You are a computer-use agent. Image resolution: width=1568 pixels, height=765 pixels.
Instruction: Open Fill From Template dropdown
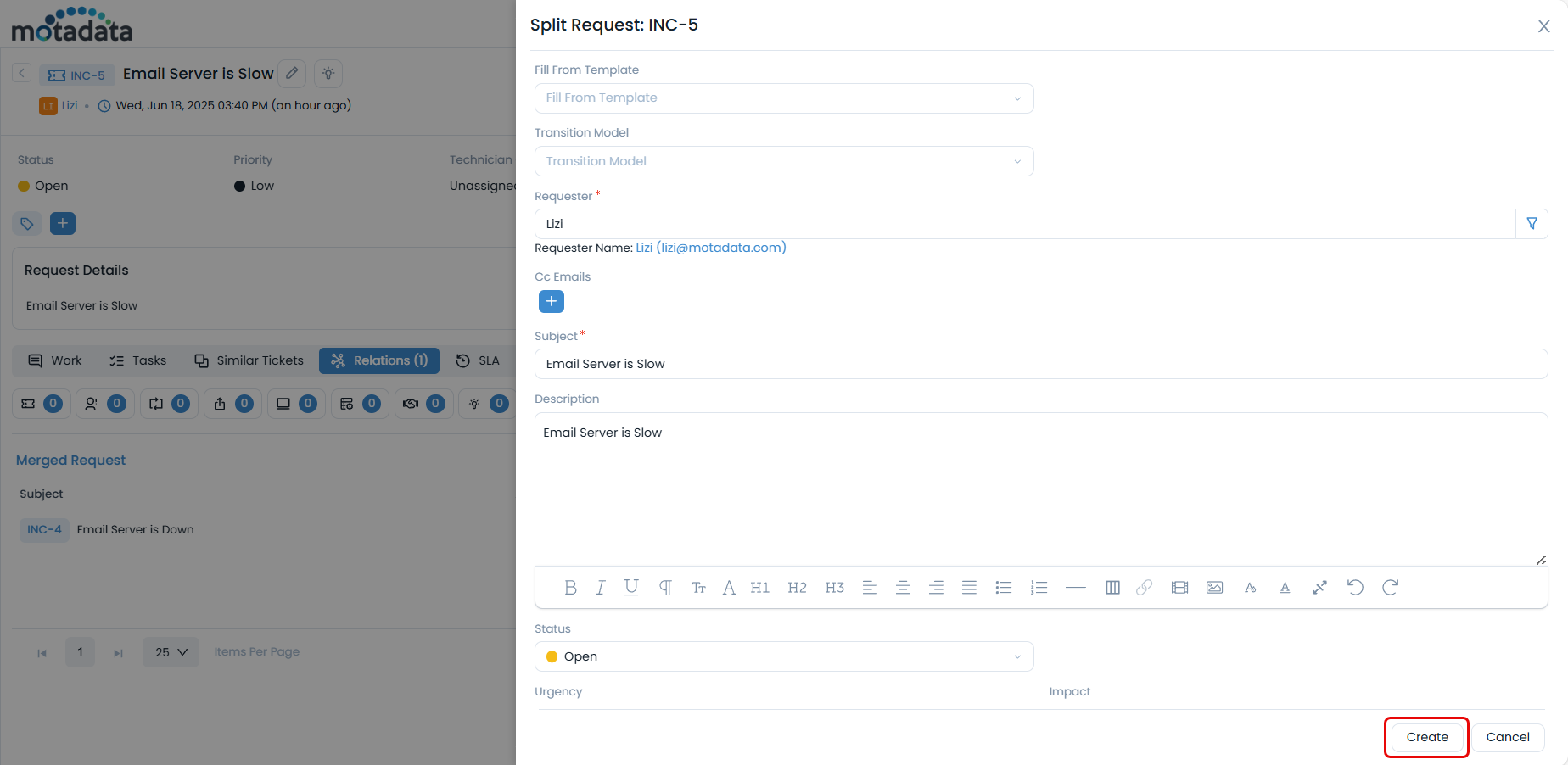pos(783,98)
